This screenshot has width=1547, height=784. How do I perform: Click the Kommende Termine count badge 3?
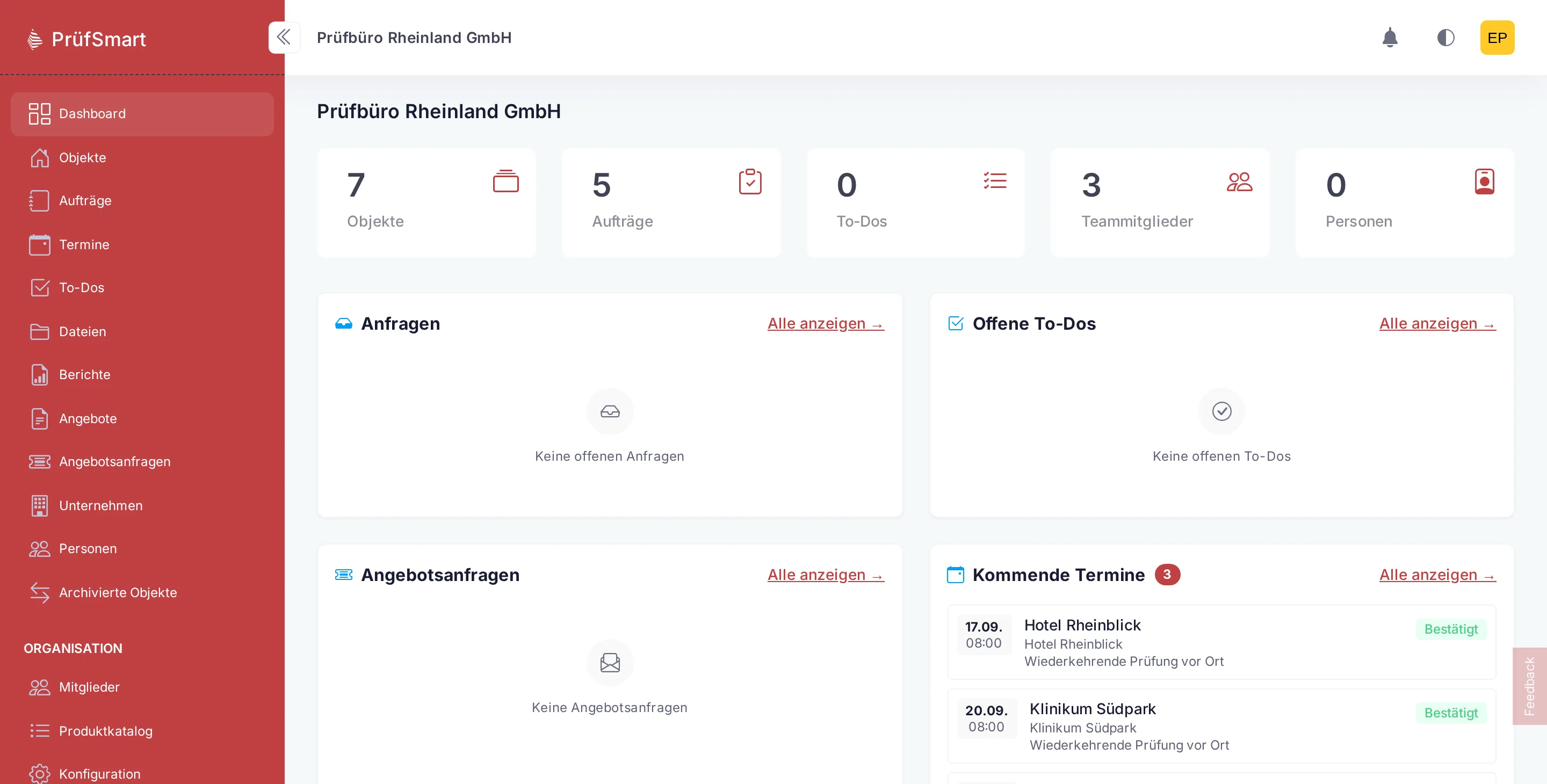point(1167,575)
